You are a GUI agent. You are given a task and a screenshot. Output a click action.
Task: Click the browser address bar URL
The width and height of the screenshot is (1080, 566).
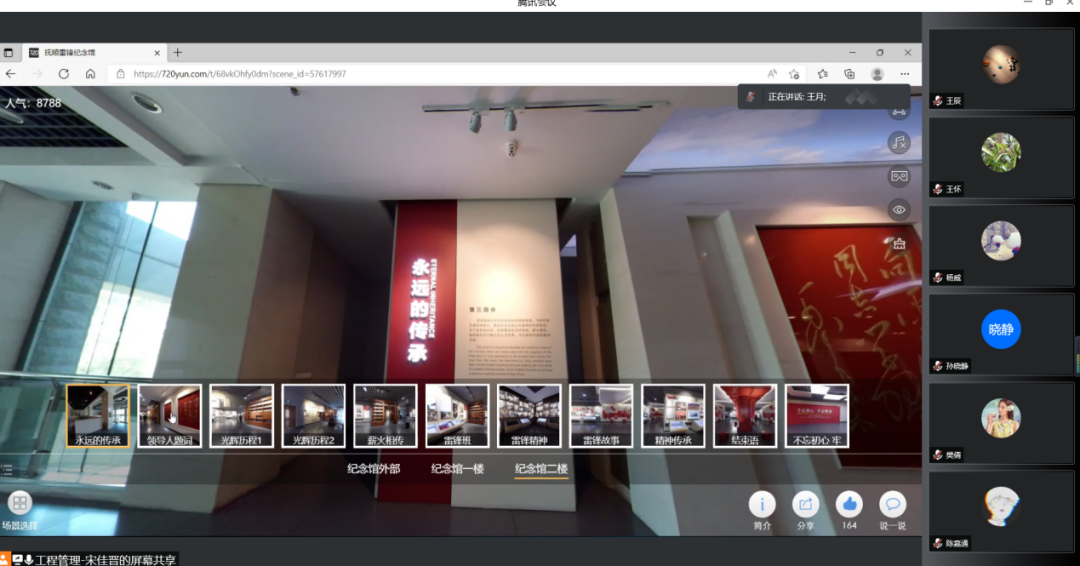(240, 74)
